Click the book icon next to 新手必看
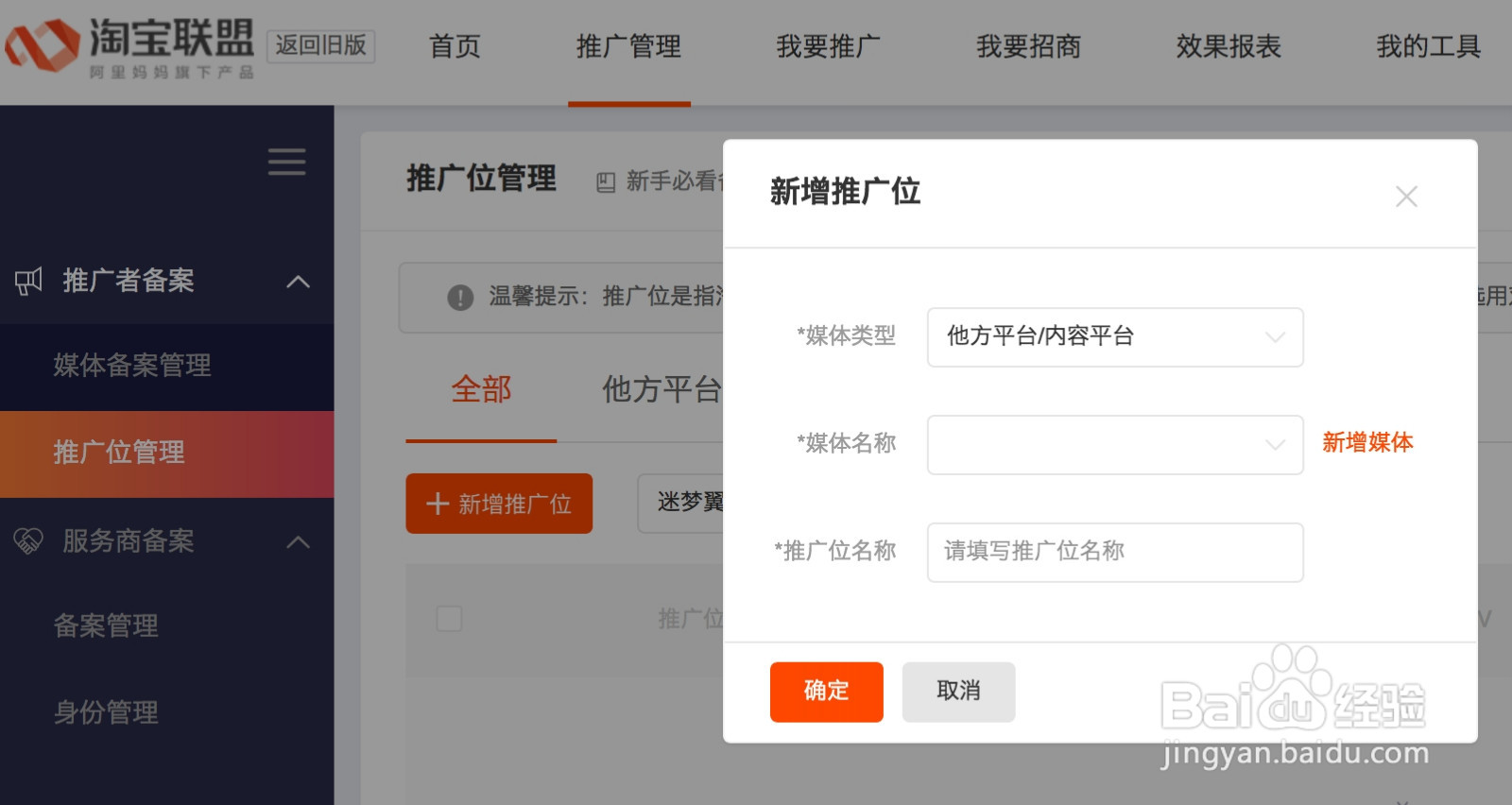Viewport: 1512px width, 805px height. coord(606,182)
